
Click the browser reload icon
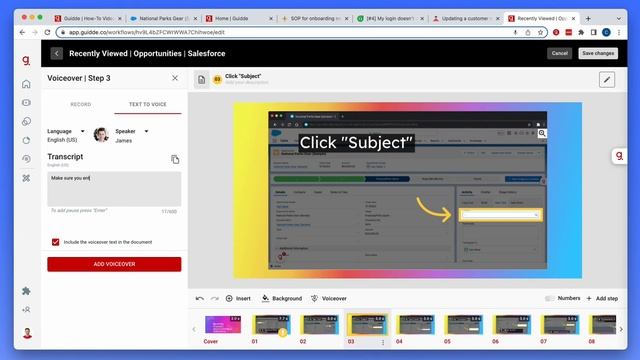click(47, 32)
